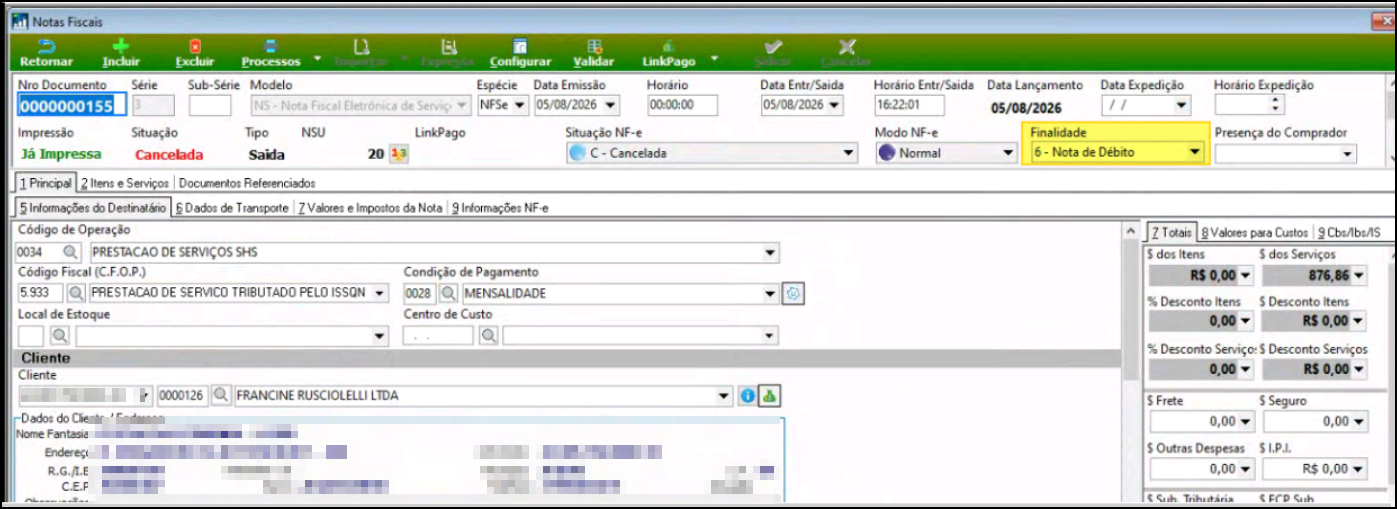1397x509 pixels.
Task: Click the Centro de Custo code field
Action: click(438, 335)
